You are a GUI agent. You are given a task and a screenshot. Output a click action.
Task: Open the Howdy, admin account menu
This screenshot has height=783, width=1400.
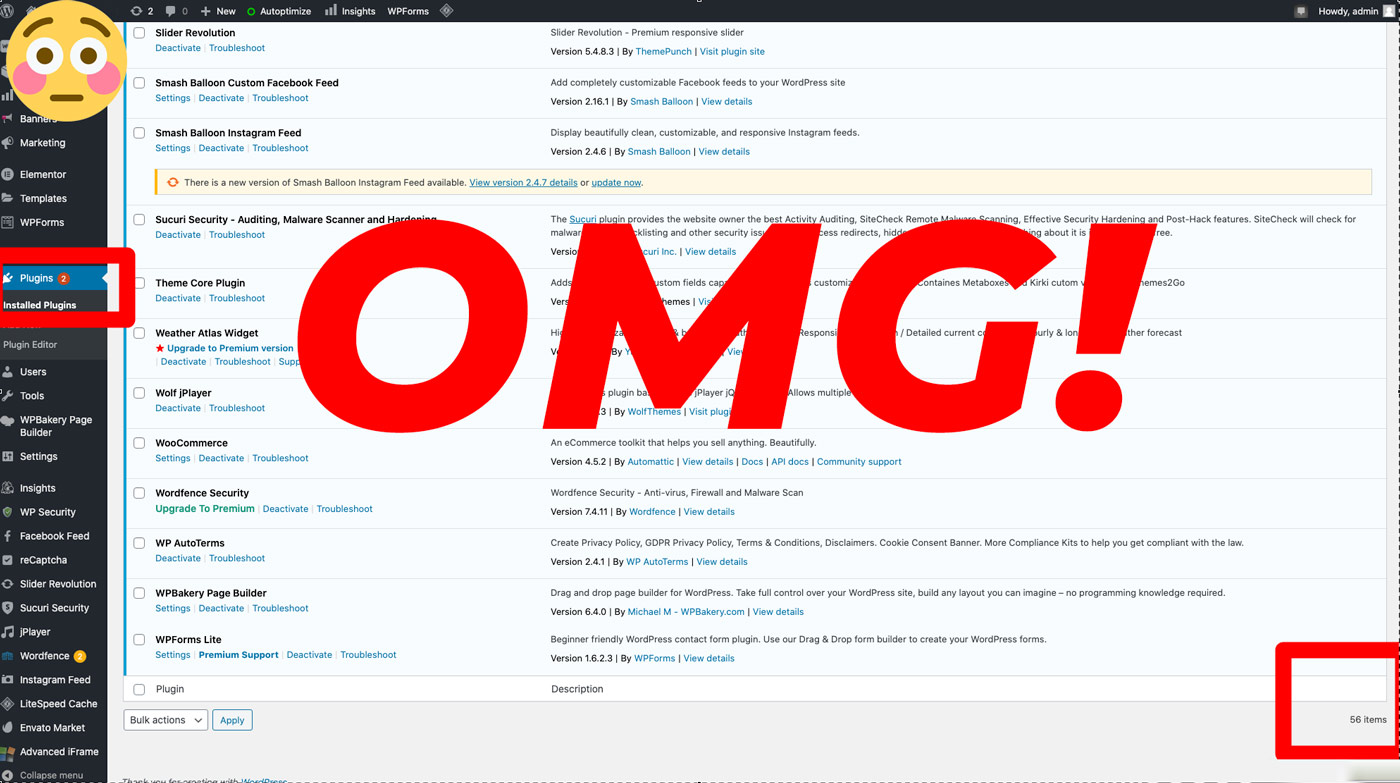point(1347,11)
